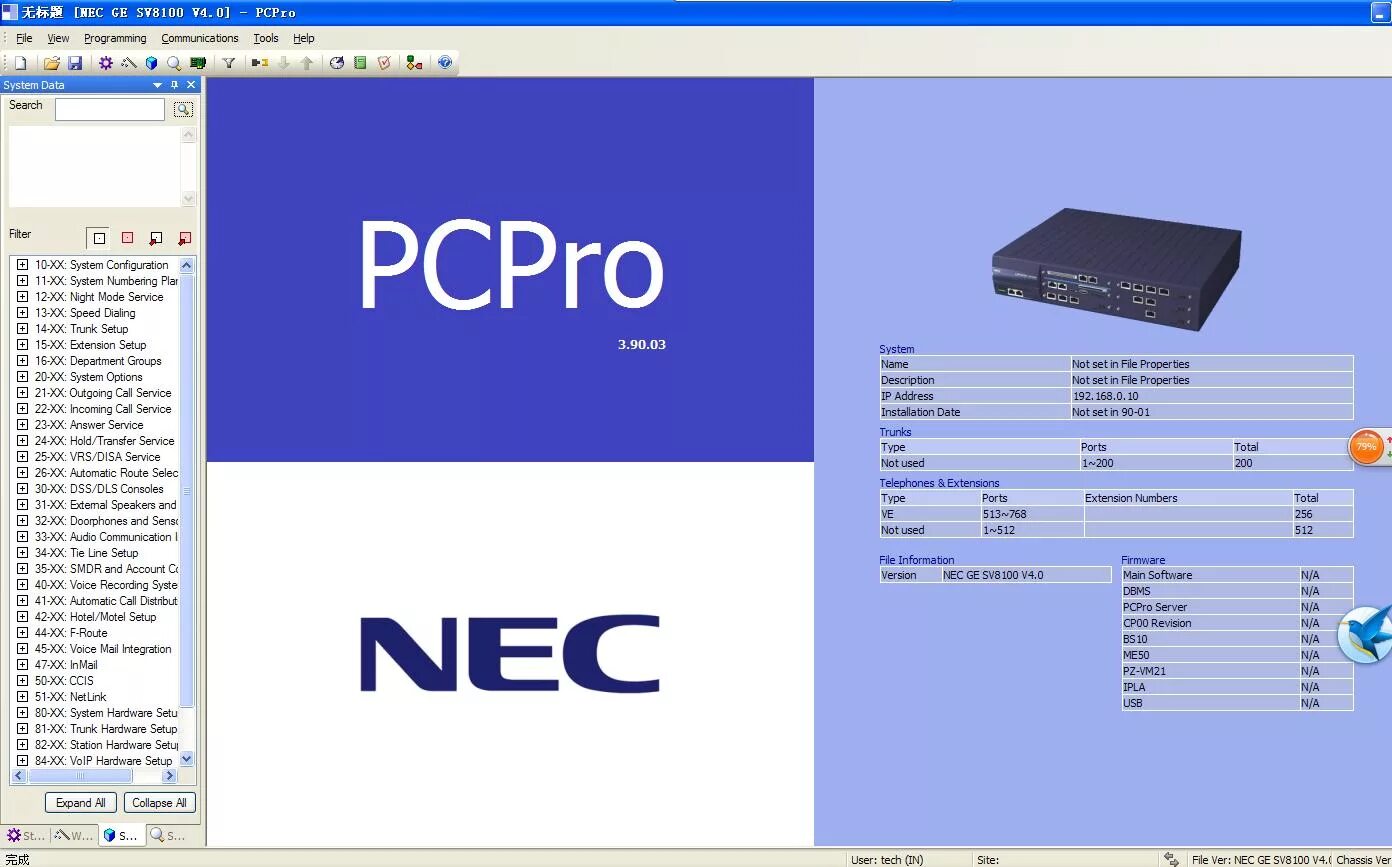Screen dimensions: 1392x867
Task: Open the Tools menu
Action: click(x=266, y=38)
